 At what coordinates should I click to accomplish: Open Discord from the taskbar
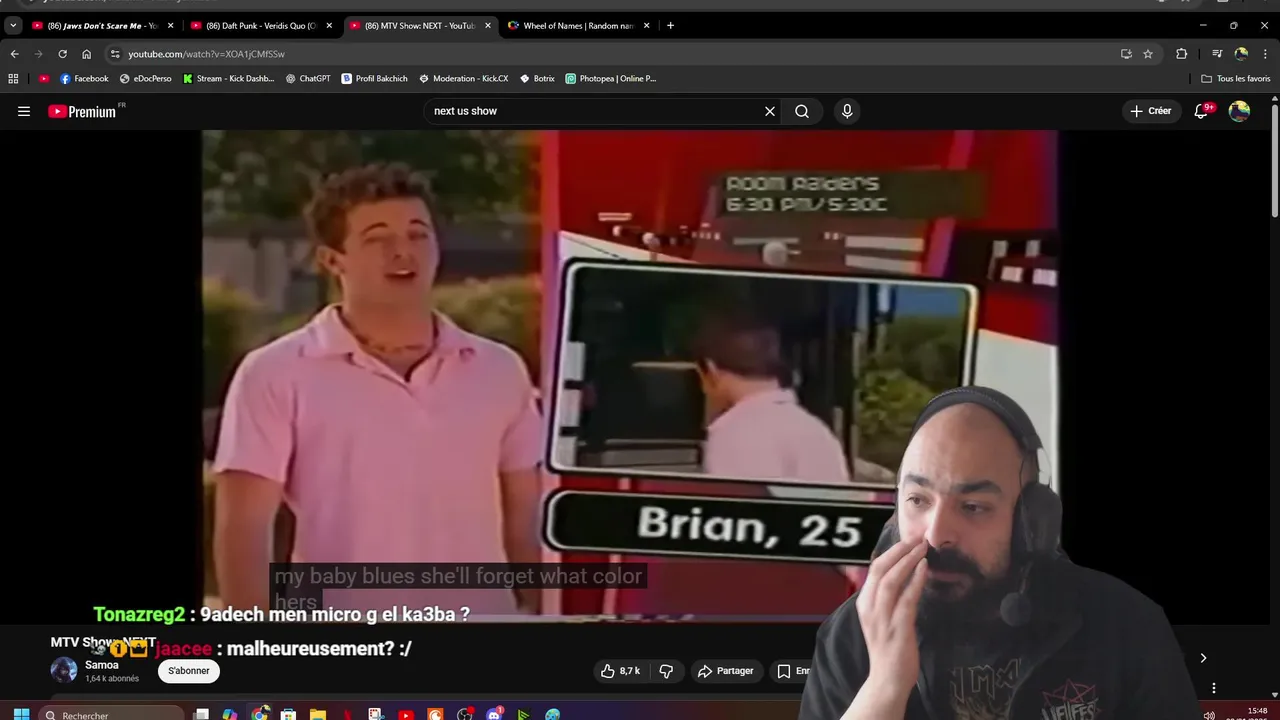pos(494,715)
